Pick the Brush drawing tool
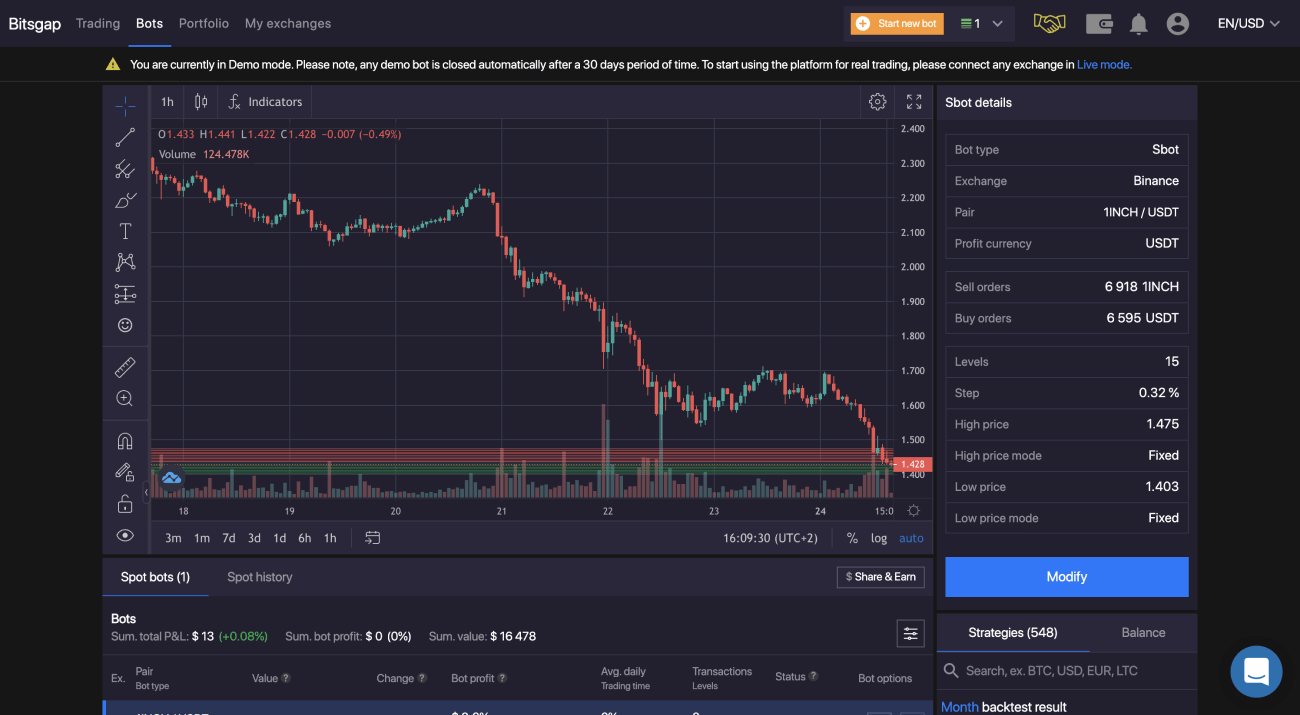Screen dimensions: 1300x715 coord(125,199)
